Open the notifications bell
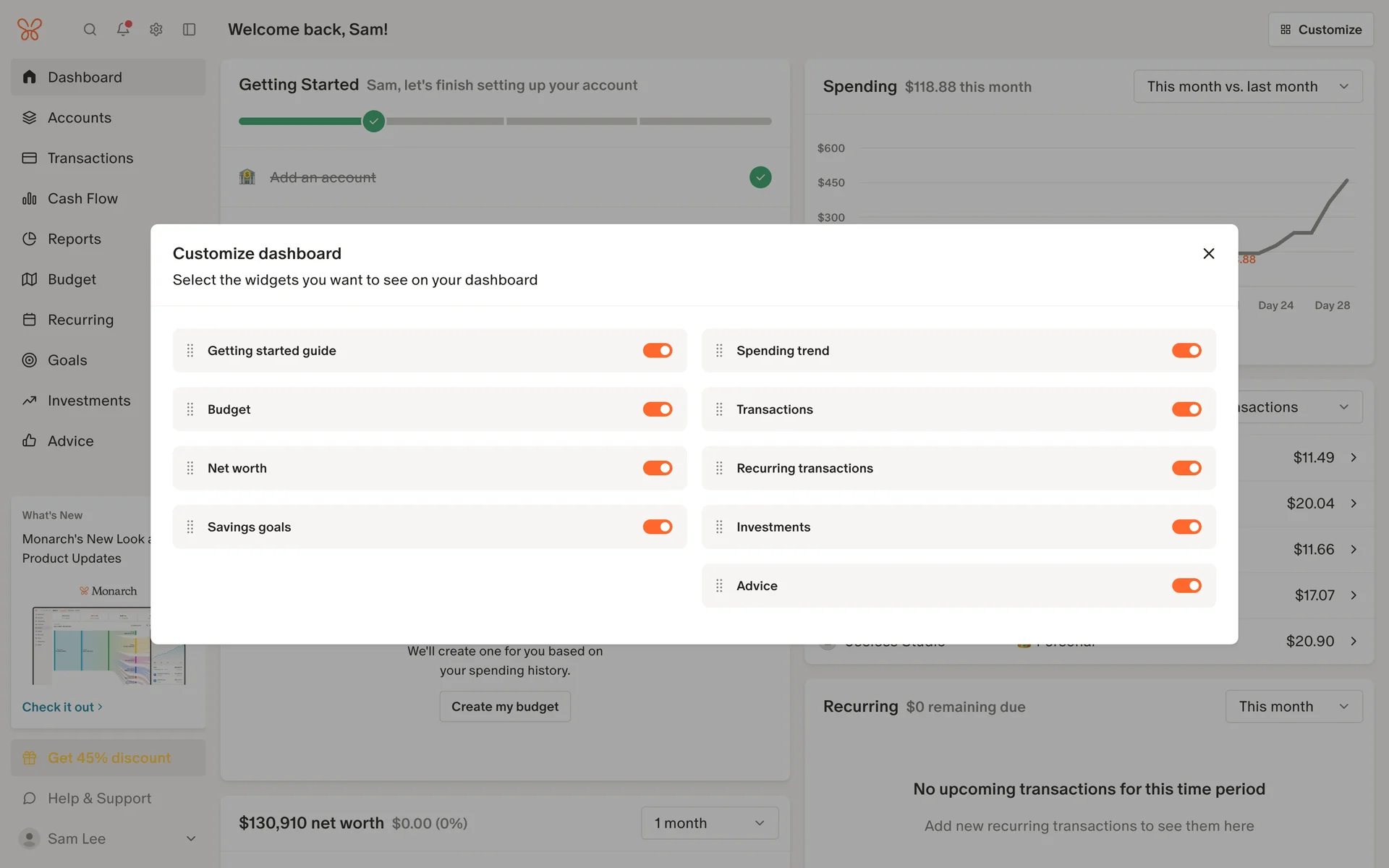 click(x=123, y=29)
